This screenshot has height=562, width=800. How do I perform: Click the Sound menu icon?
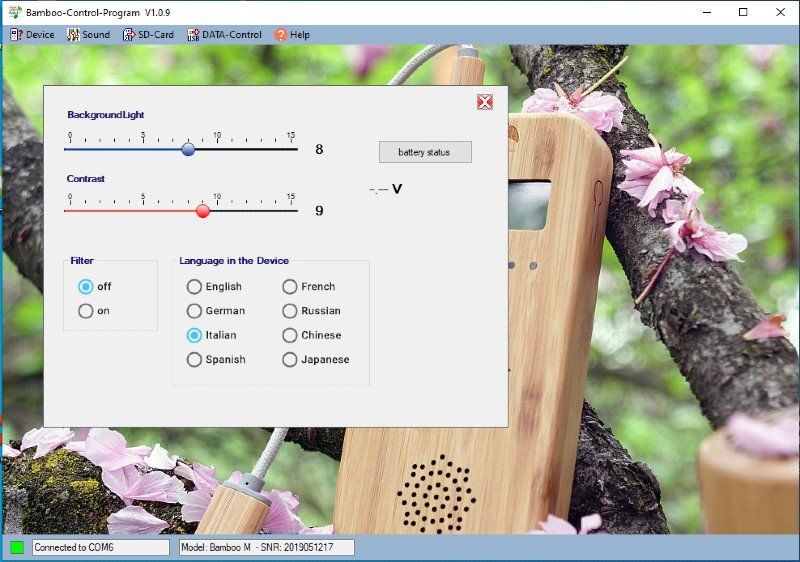[x=73, y=34]
